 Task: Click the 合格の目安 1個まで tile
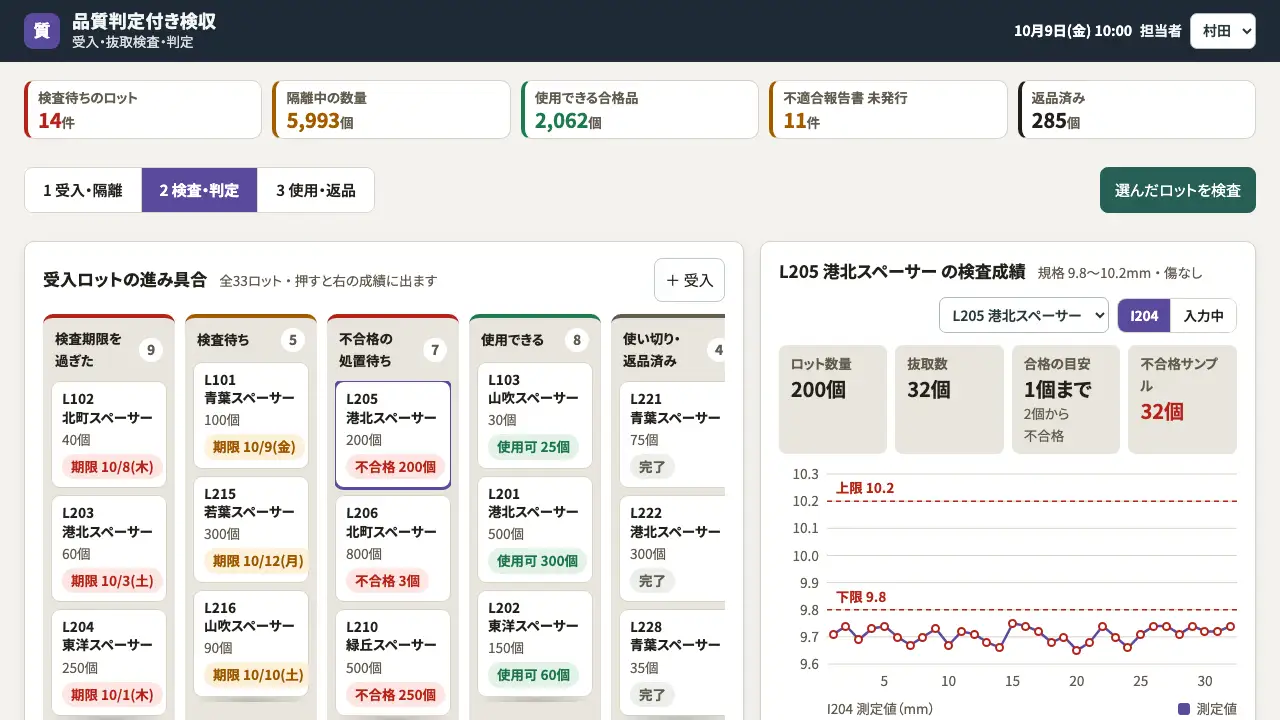(x=1066, y=399)
